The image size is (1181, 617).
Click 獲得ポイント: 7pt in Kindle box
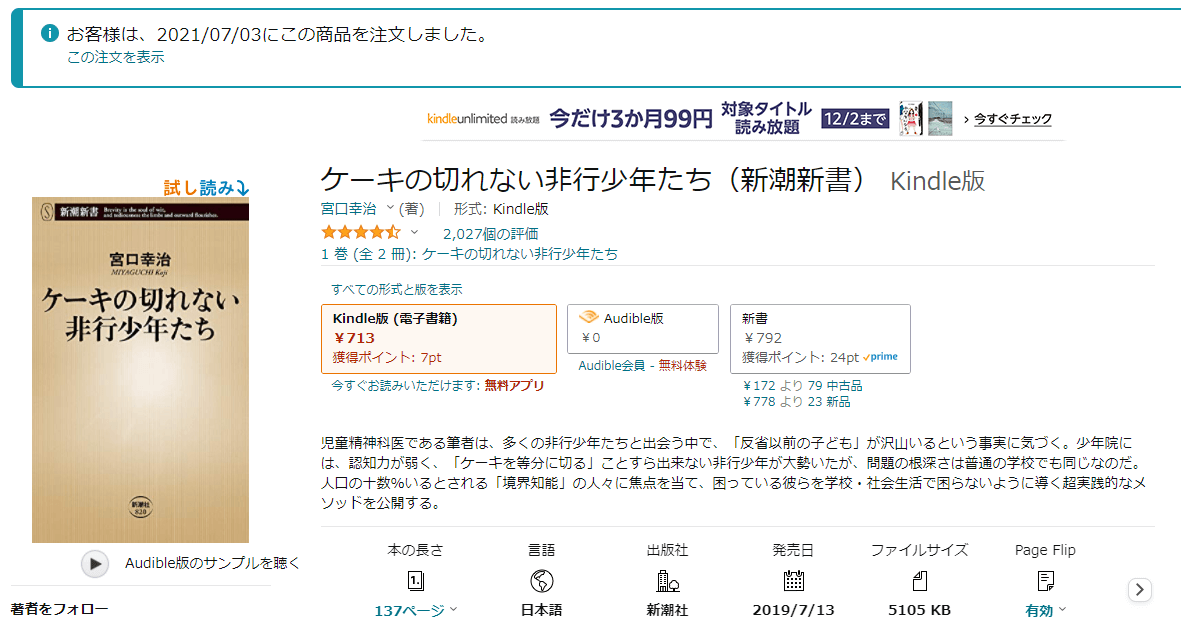[387, 357]
